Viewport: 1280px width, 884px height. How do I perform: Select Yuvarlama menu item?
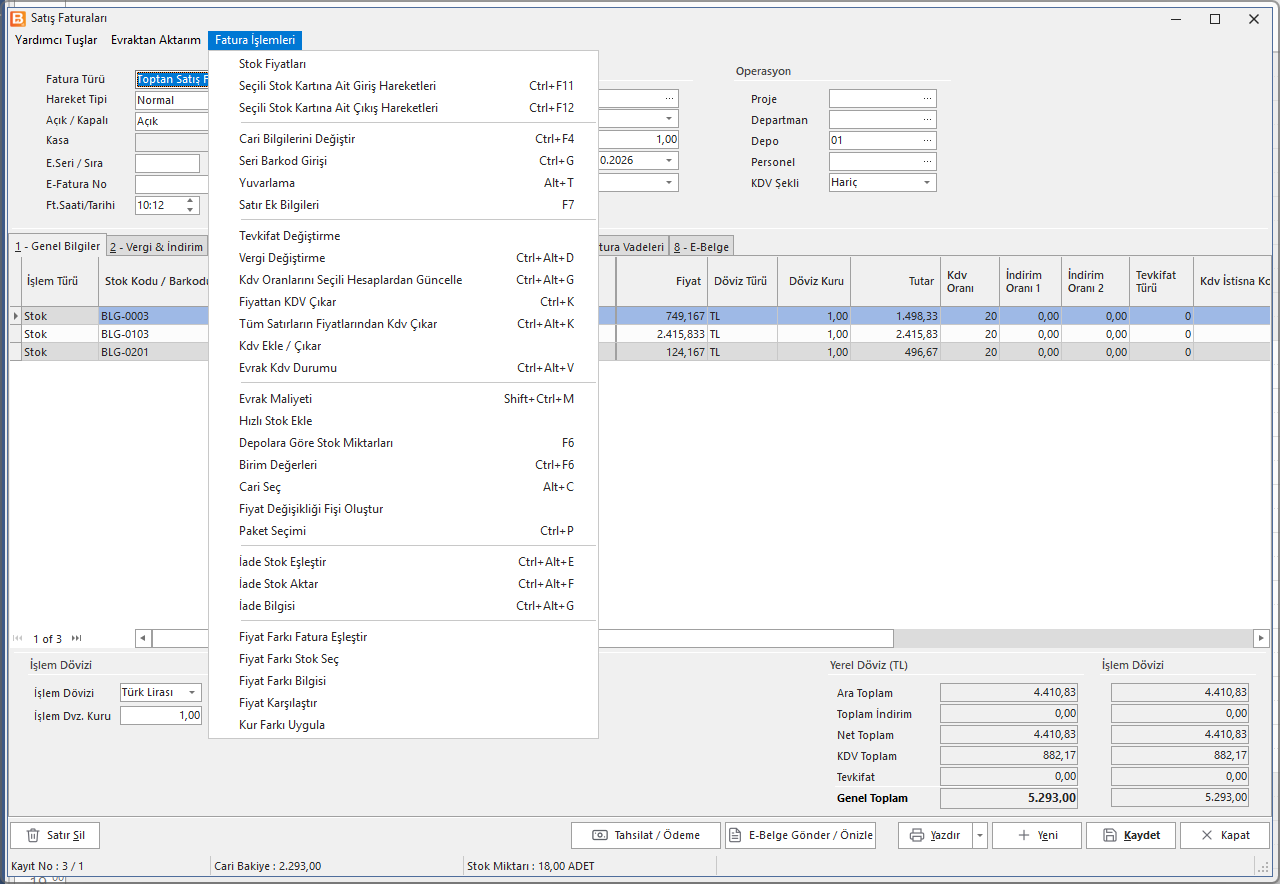pyautogui.click(x=403, y=183)
